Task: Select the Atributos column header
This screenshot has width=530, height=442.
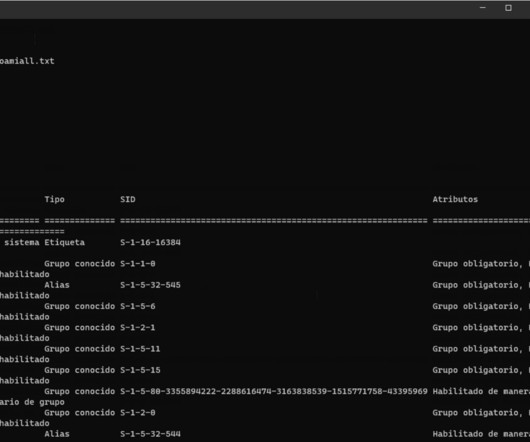Action: [x=455, y=199]
